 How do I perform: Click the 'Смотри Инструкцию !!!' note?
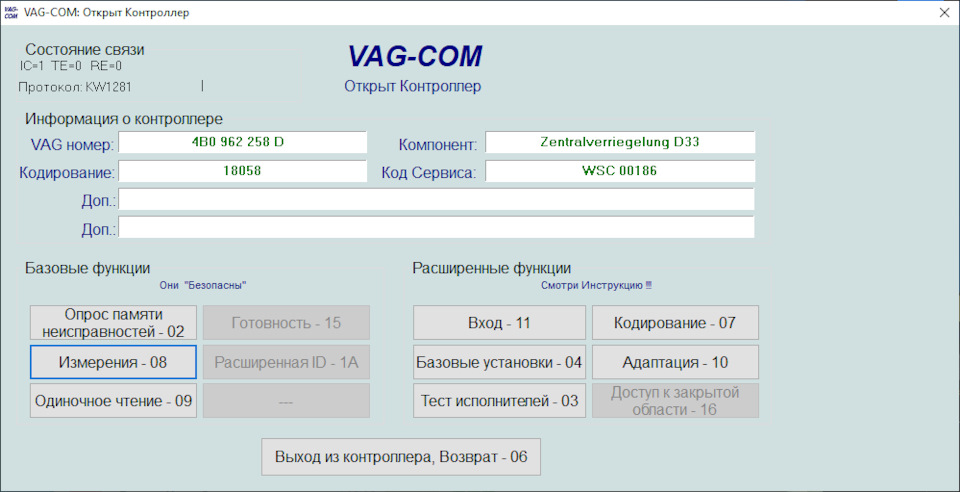(597, 285)
